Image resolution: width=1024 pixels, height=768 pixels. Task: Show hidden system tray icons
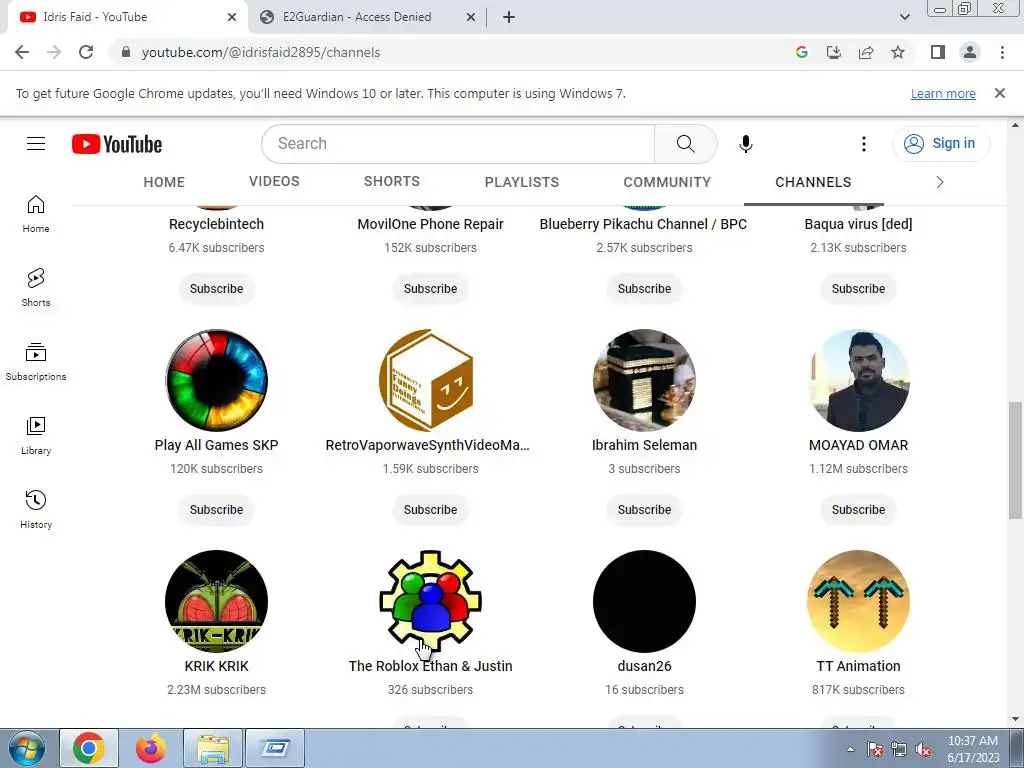(850, 750)
